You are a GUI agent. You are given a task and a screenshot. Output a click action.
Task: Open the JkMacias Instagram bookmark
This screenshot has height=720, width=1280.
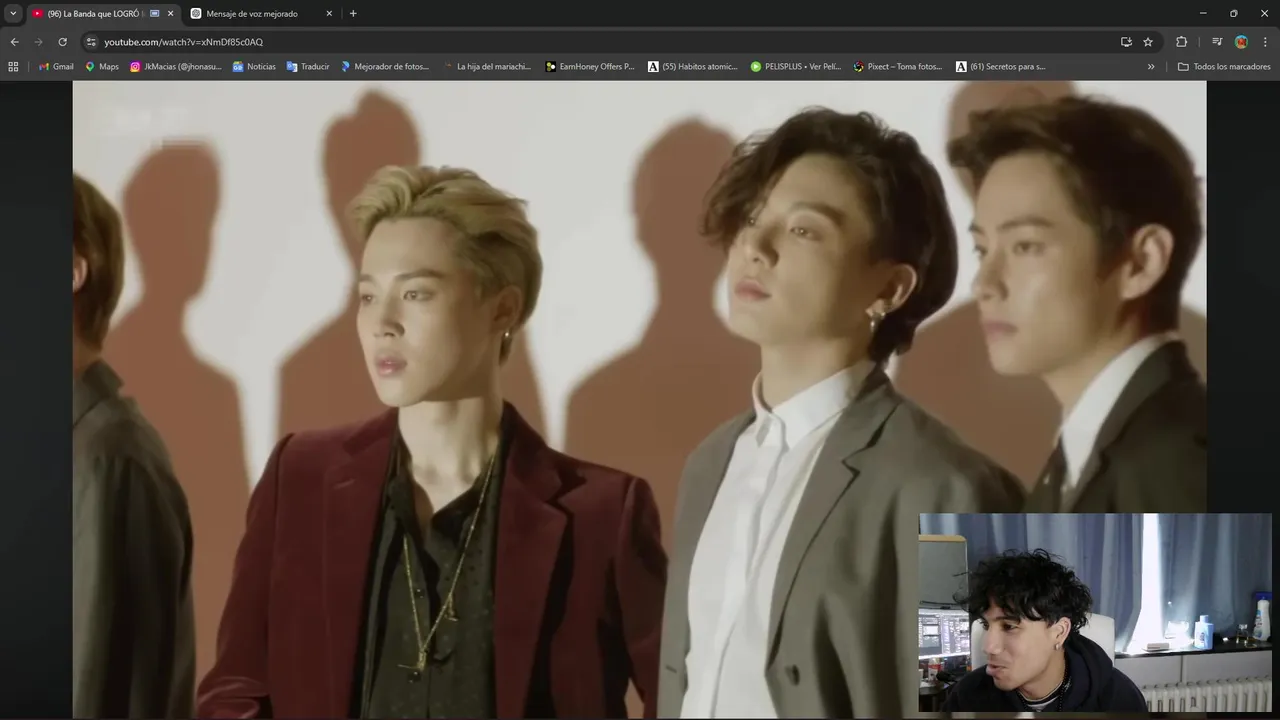point(176,67)
